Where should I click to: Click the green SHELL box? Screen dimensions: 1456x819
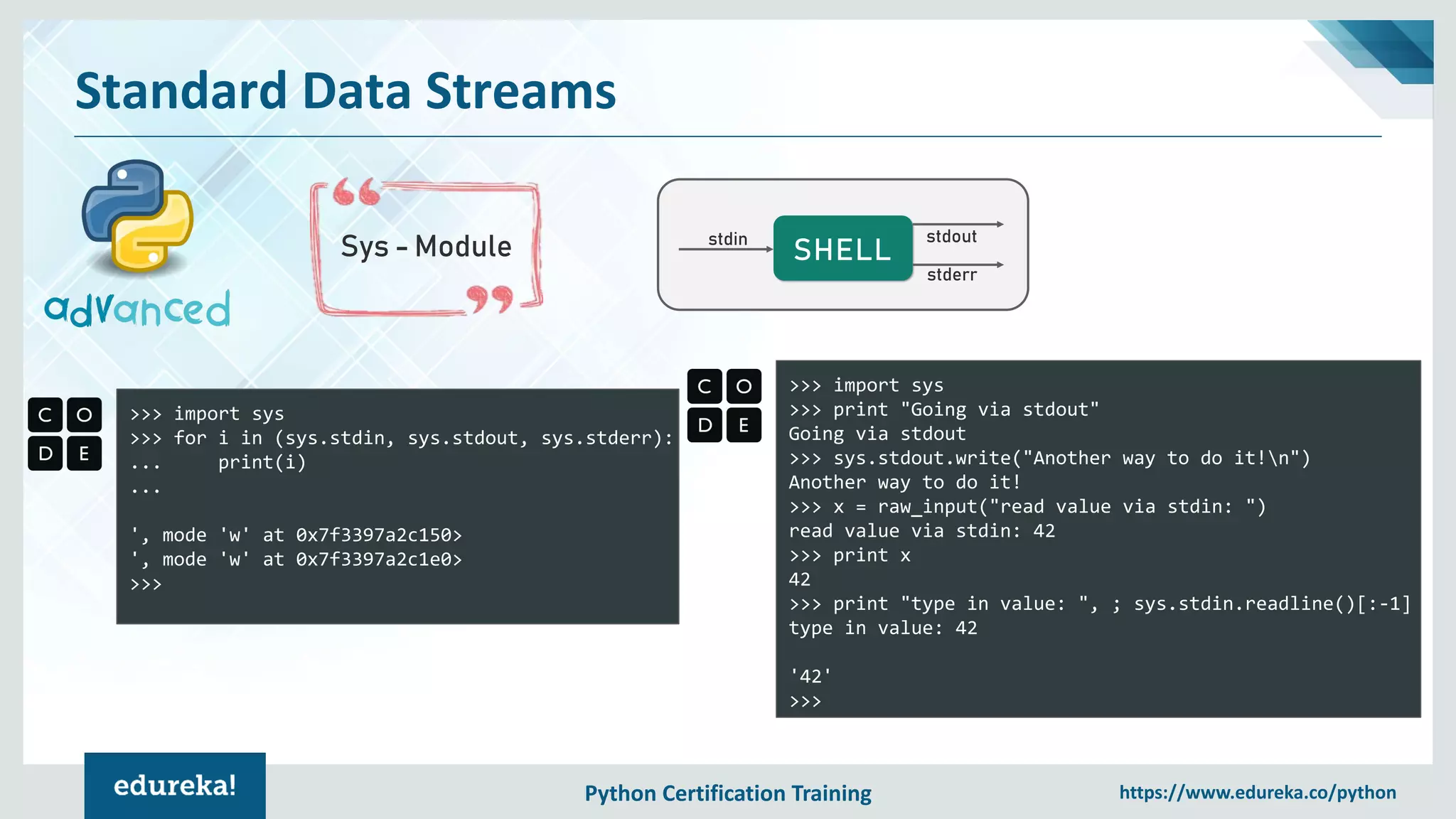842,249
